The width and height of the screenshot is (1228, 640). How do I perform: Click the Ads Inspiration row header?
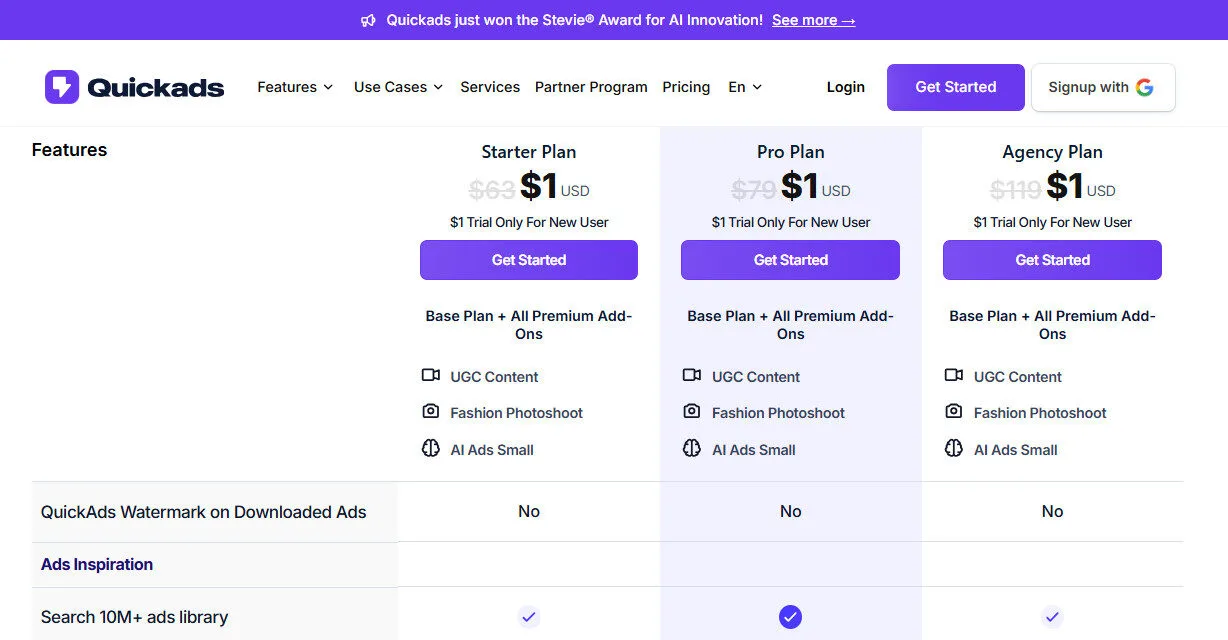point(96,564)
